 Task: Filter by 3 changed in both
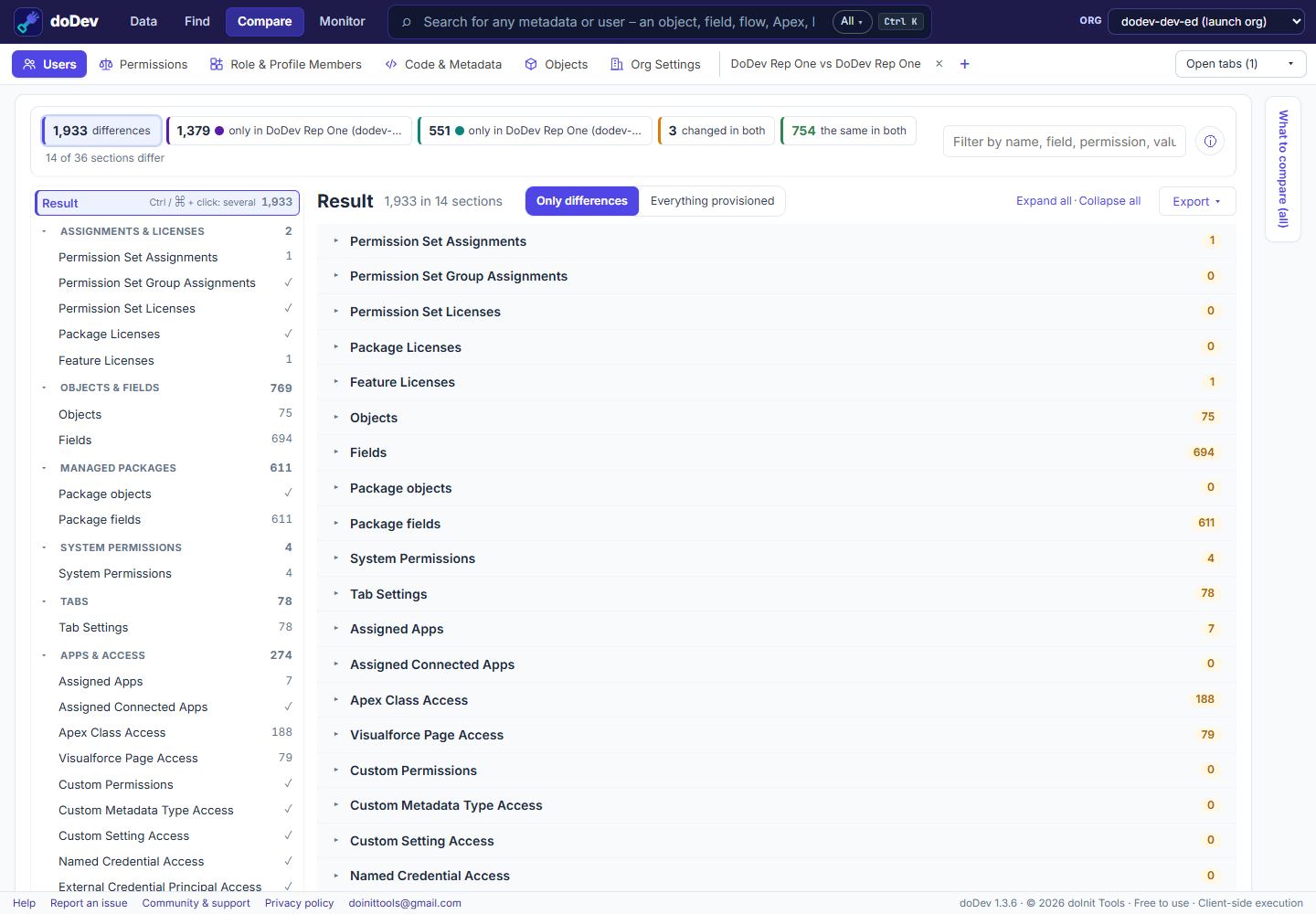tap(716, 131)
